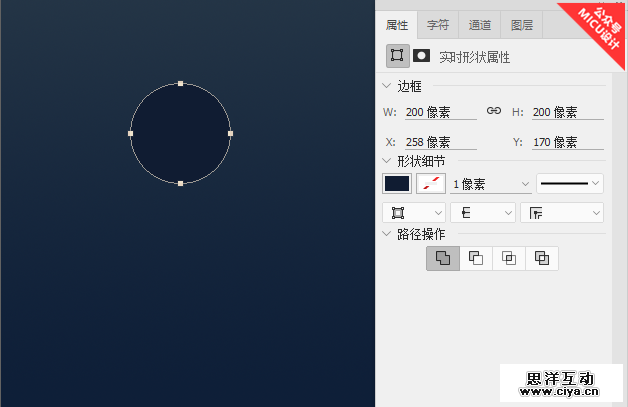
Task: Switch to the 通道 tab
Action: click(x=479, y=25)
